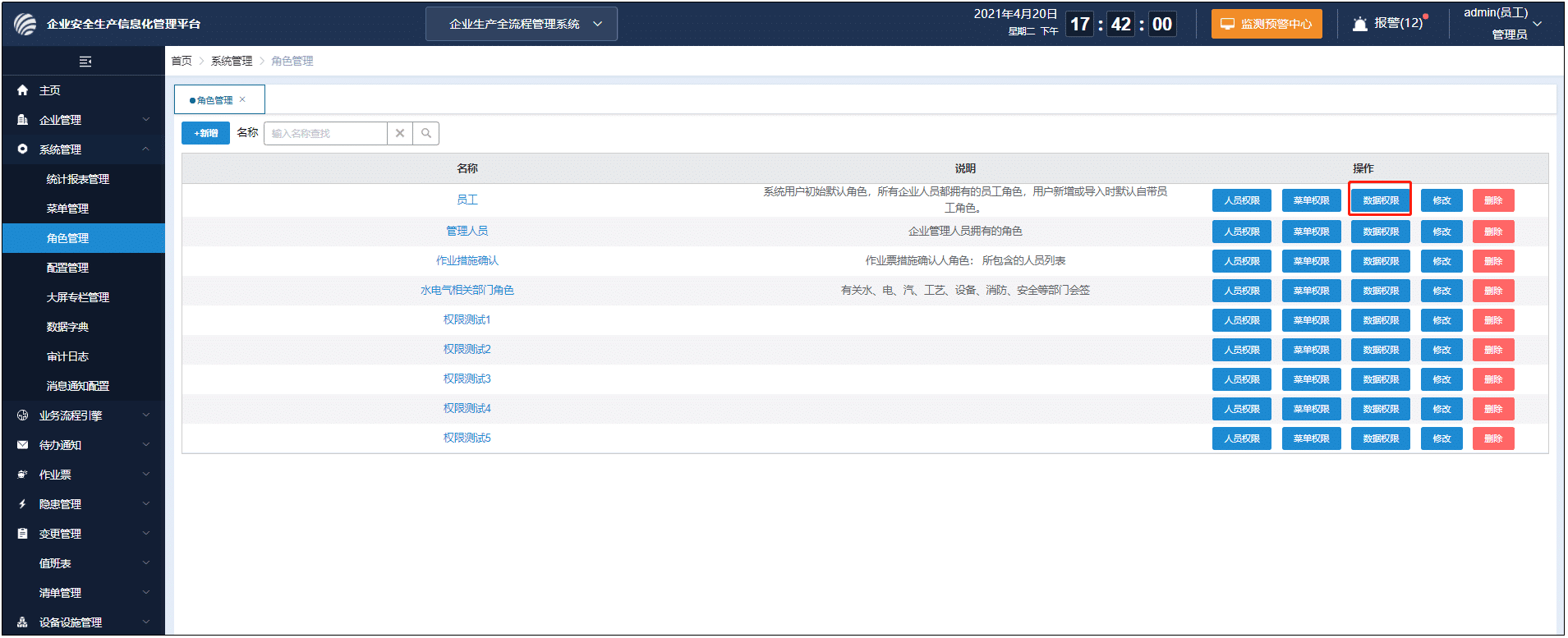
Task: Select 角色管理 sidebar item
Action: pyautogui.click(x=84, y=238)
